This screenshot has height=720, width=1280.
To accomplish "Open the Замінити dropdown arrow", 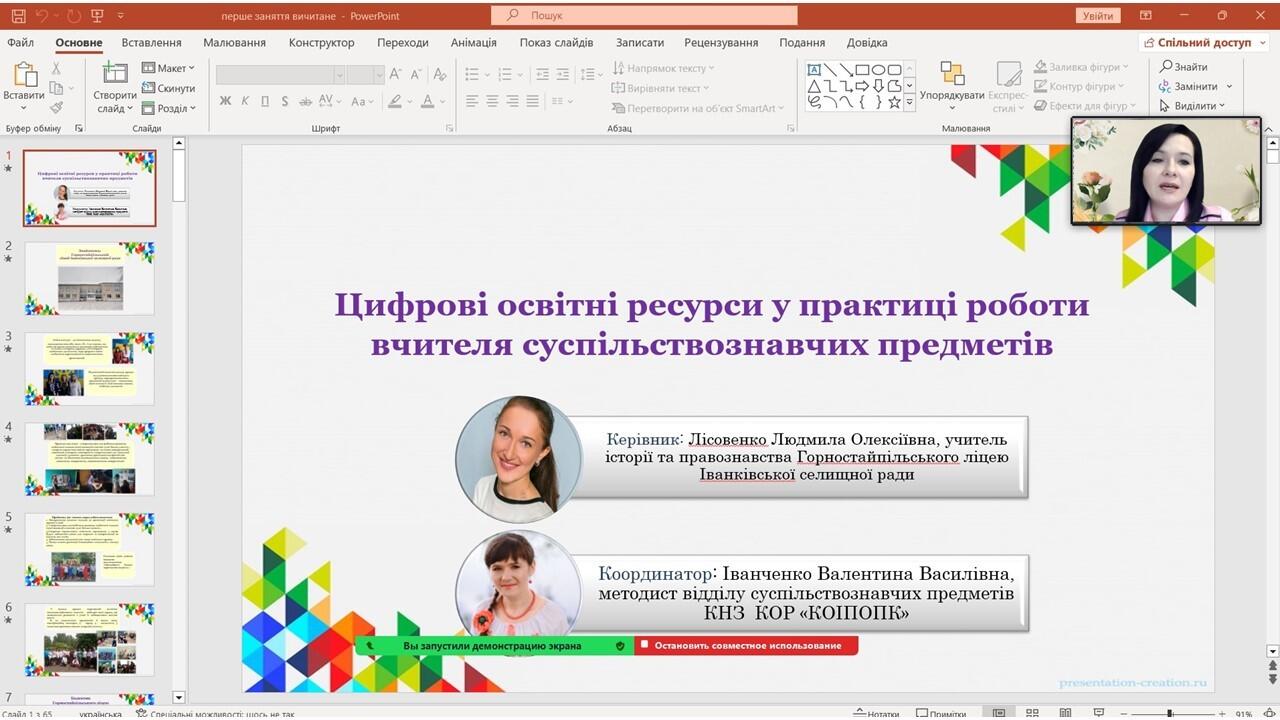I will tap(1229, 87).
